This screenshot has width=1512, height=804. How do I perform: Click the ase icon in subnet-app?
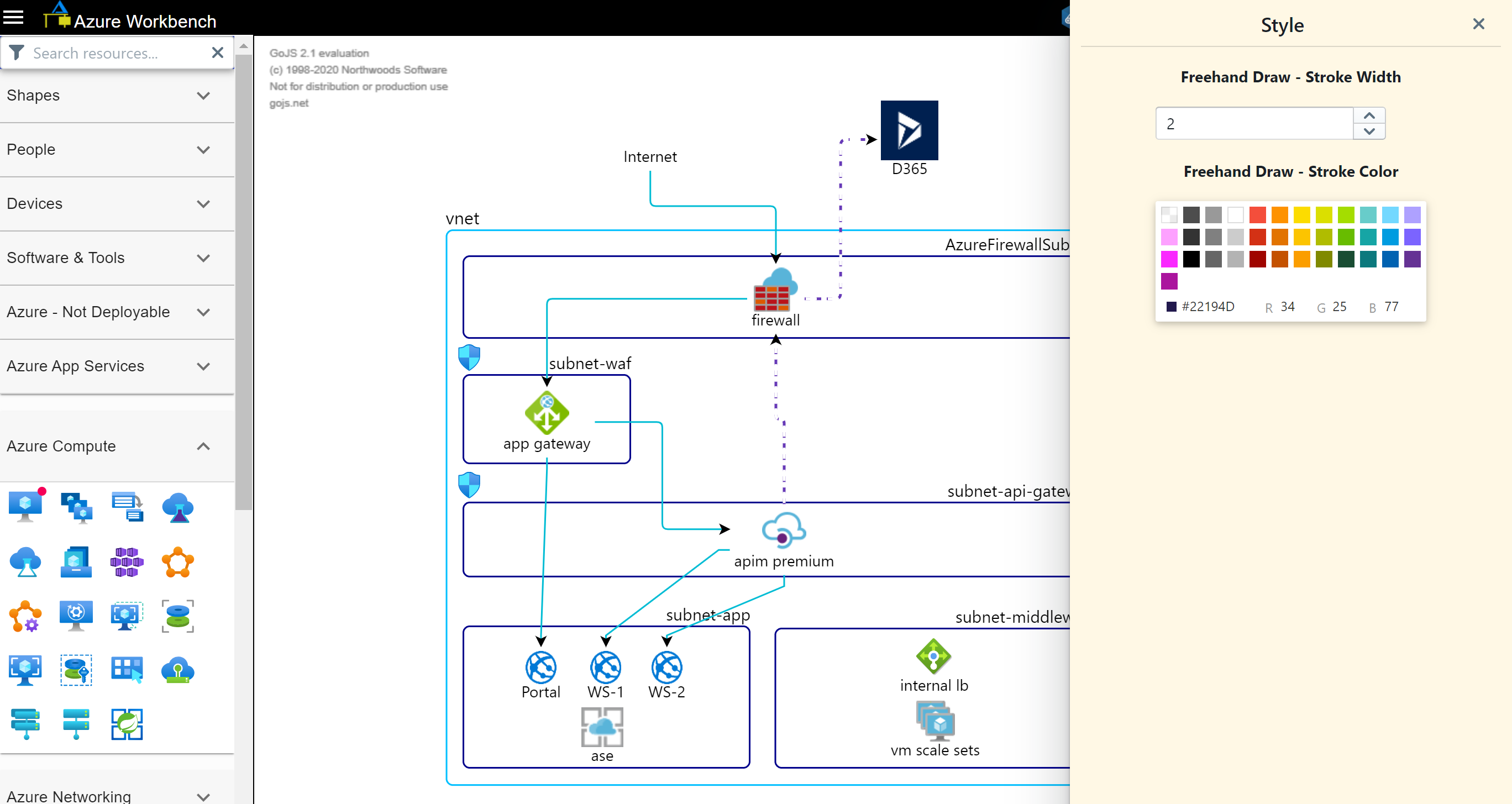602,727
